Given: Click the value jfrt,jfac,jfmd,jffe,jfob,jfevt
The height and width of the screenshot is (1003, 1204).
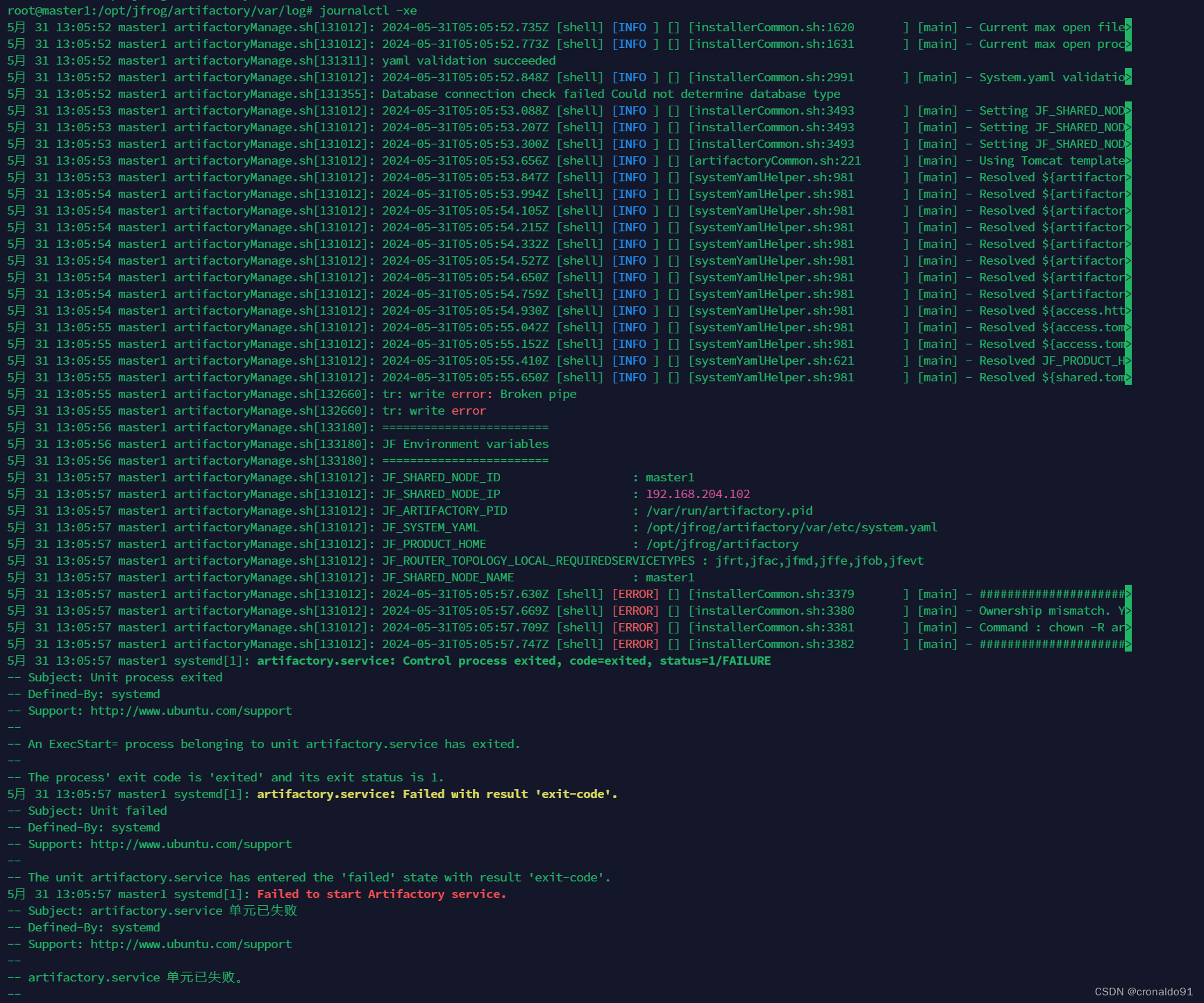Looking at the screenshot, I should pyautogui.click(x=819, y=561).
